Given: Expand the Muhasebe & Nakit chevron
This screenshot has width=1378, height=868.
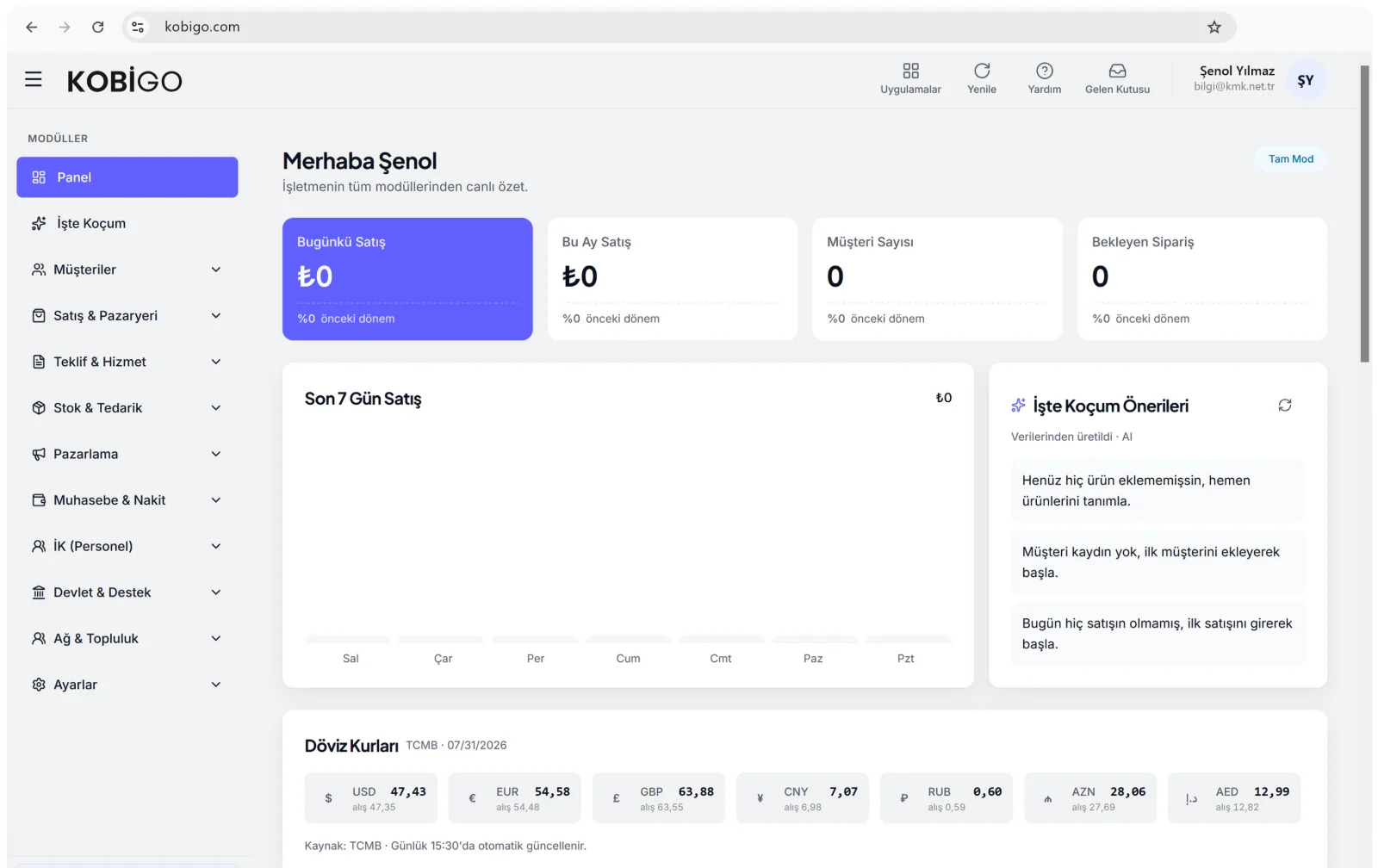Looking at the screenshot, I should 216,500.
